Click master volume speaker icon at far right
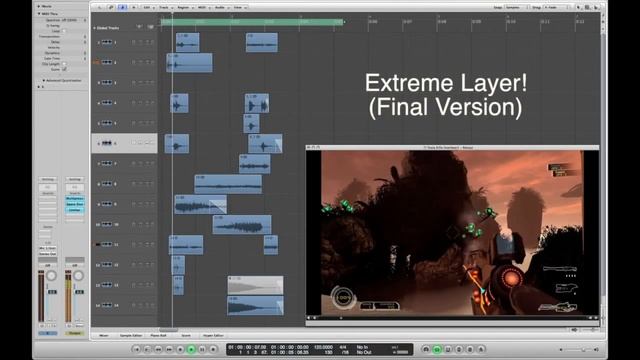Viewport: 640px width, 360px height. (x=596, y=349)
